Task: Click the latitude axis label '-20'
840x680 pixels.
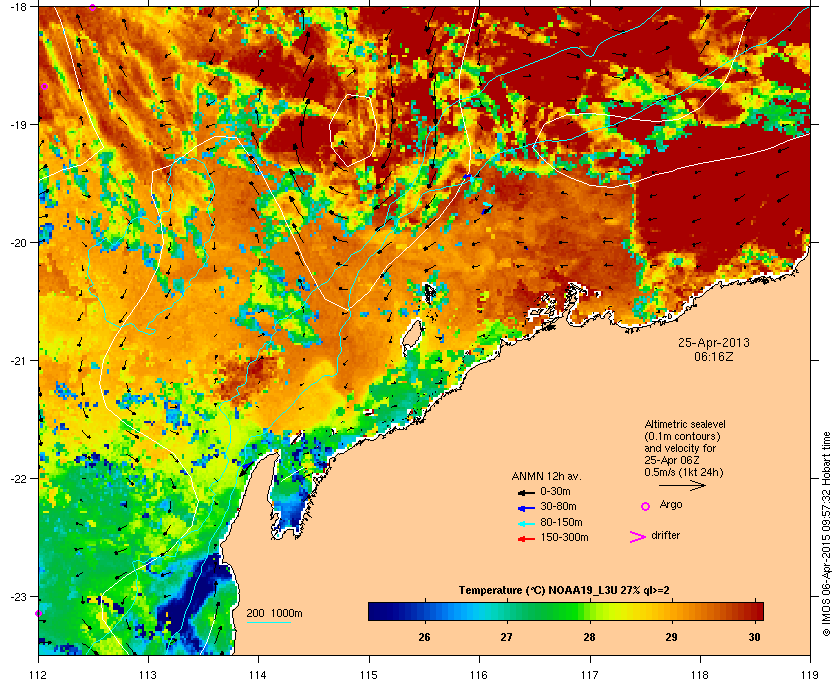Action: click(18, 242)
